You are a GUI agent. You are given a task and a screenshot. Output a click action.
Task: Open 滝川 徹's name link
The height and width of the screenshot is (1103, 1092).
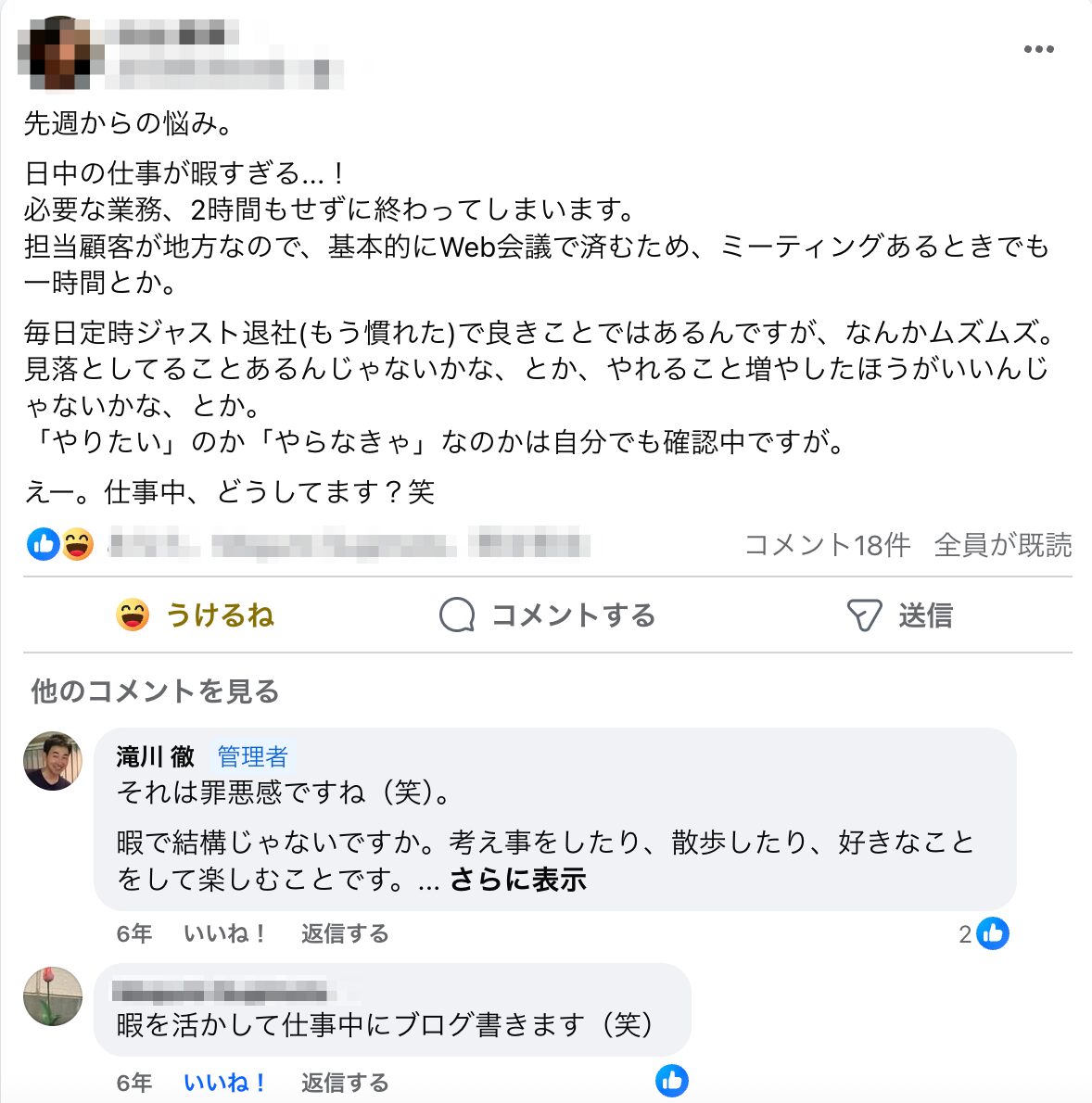click(155, 756)
